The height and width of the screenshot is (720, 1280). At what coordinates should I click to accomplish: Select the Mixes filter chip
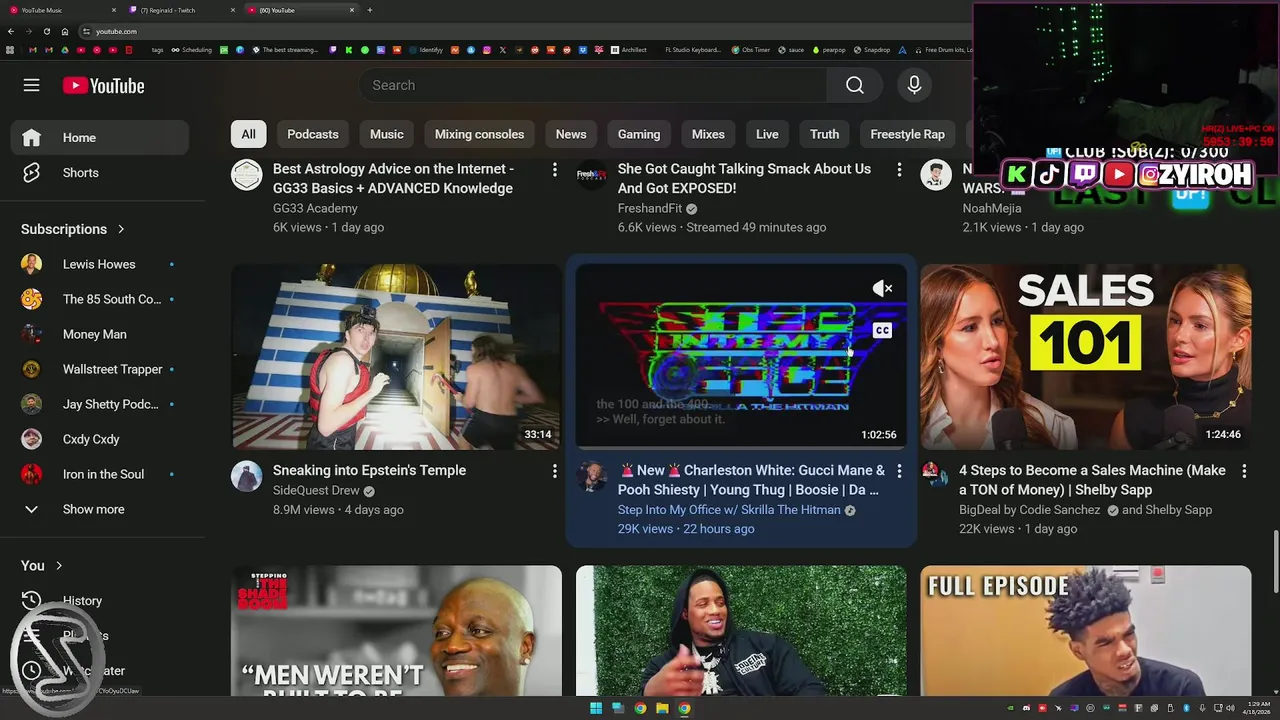pyautogui.click(x=708, y=134)
